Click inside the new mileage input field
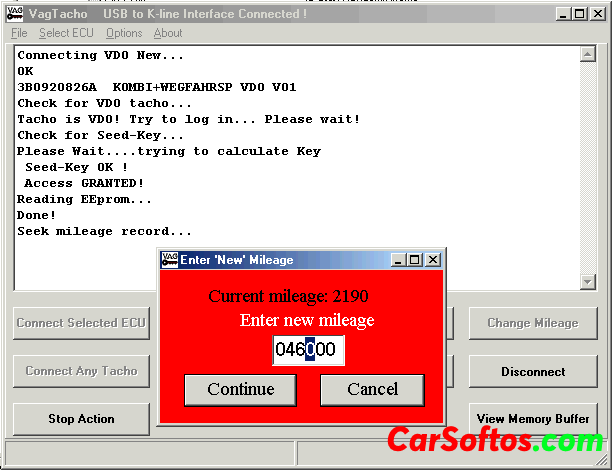 tap(308, 350)
